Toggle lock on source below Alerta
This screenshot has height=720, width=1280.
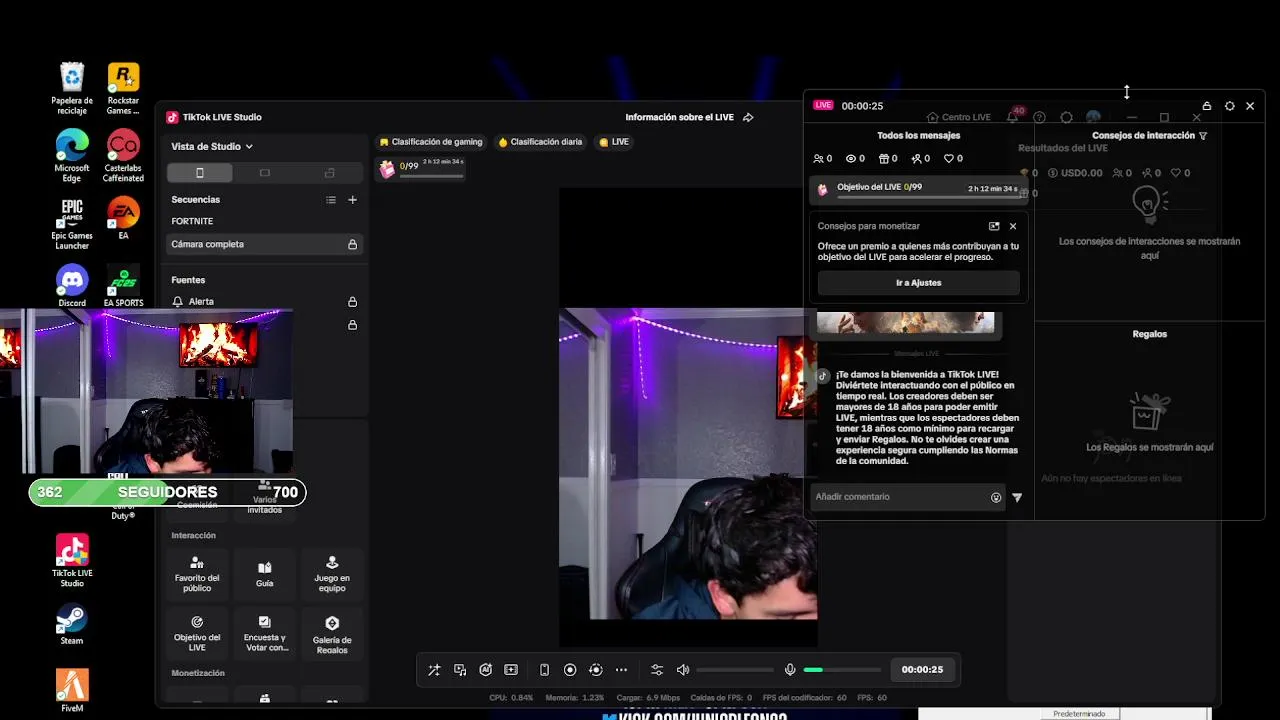click(352, 325)
